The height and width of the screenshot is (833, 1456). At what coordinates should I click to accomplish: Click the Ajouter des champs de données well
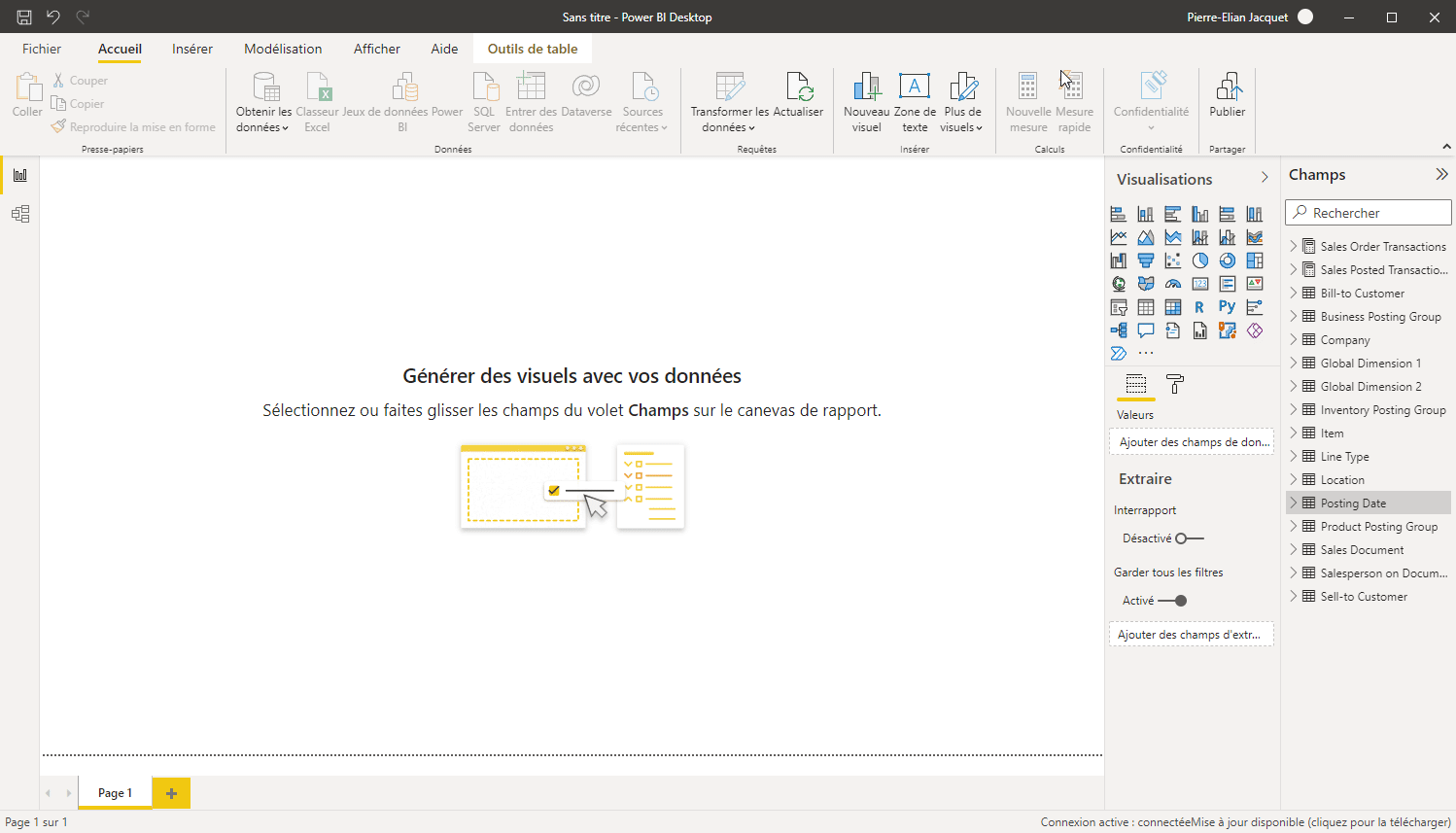1192,442
